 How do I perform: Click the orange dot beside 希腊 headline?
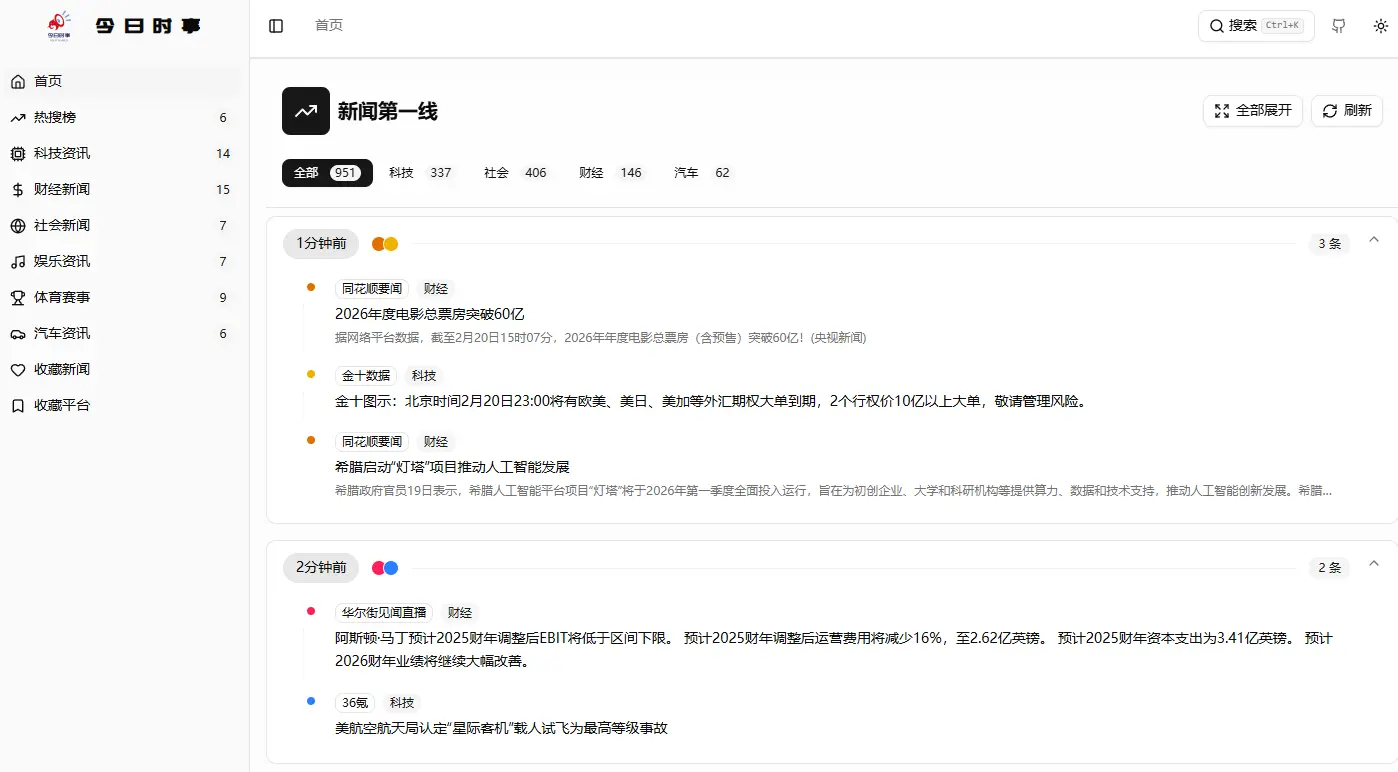311,440
